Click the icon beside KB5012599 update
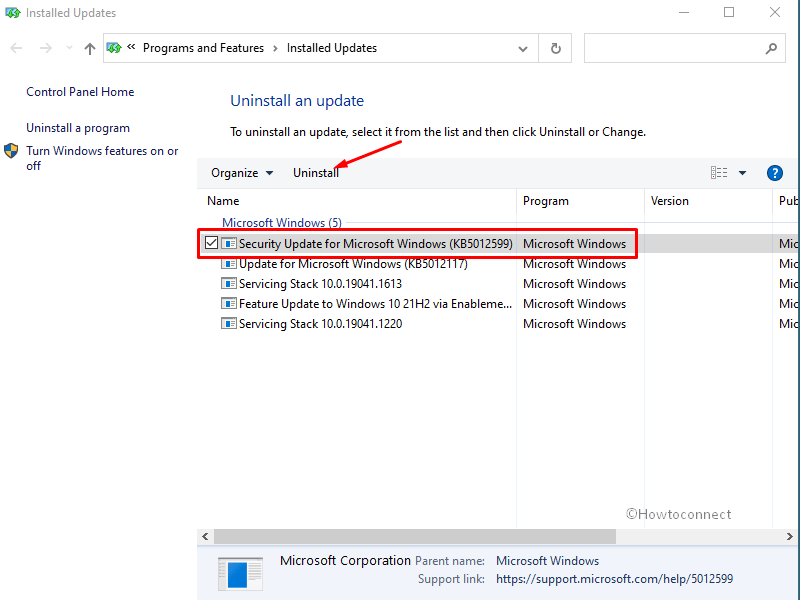 click(229, 243)
